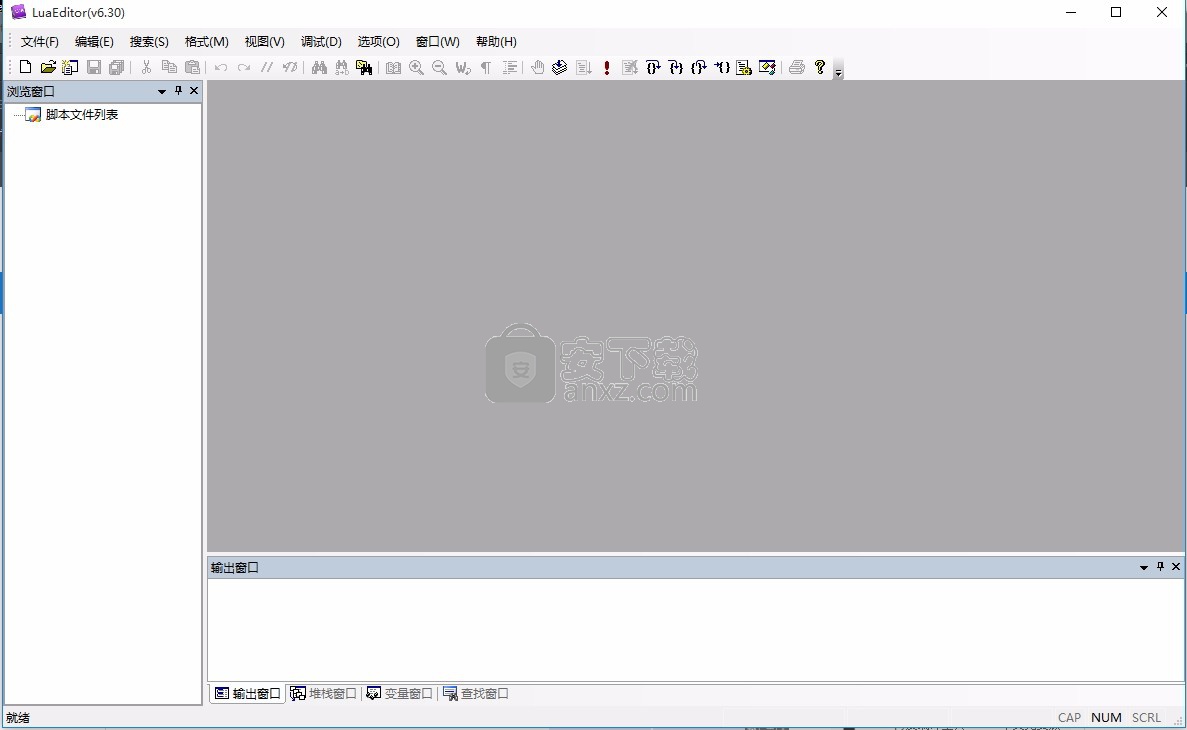
Task: Click the clipboard paste icon
Action: (x=192, y=67)
